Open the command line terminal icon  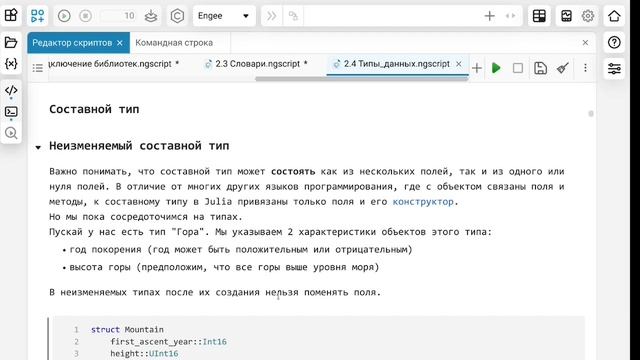[x=11, y=112]
